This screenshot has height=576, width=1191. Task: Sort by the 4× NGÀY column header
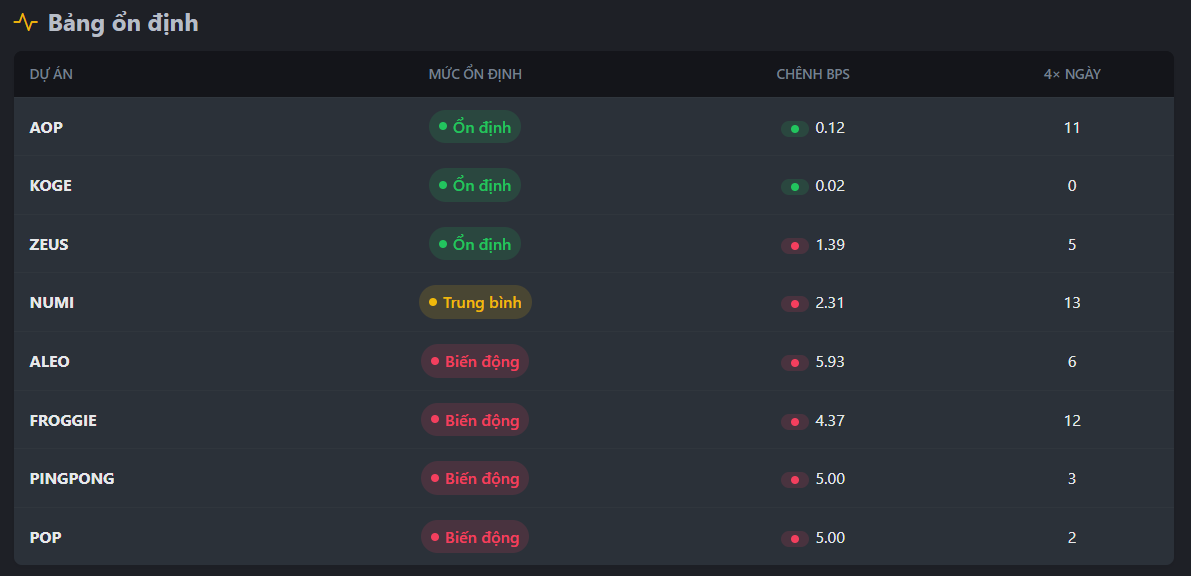(x=1072, y=74)
